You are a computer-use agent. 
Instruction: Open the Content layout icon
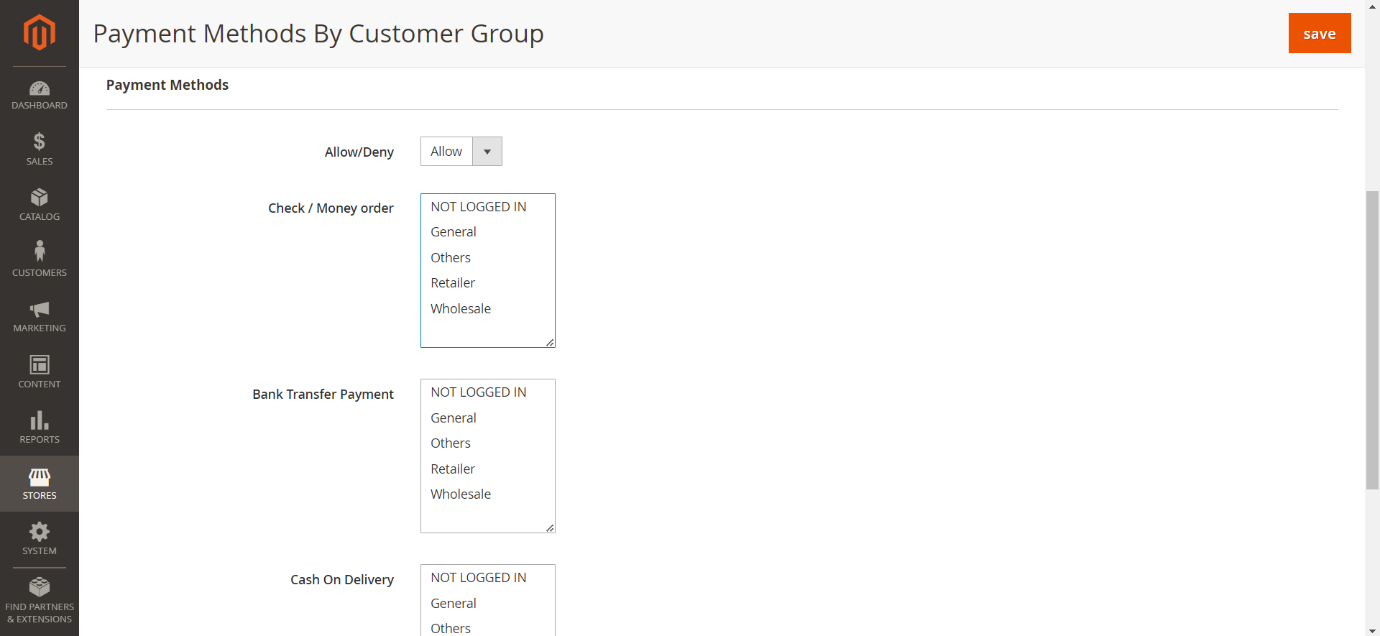pyautogui.click(x=39, y=365)
